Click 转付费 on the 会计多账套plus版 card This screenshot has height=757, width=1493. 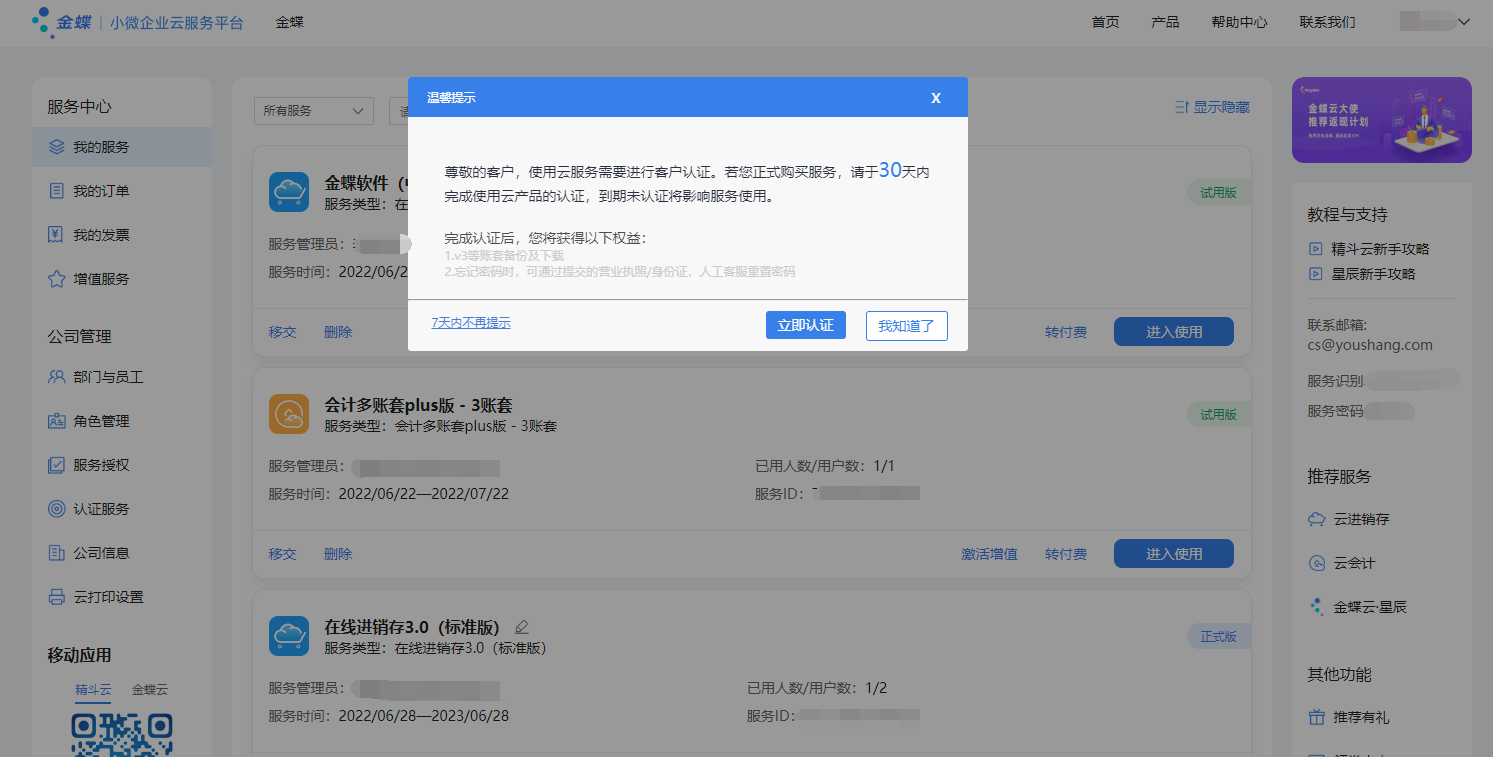tap(1066, 554)
